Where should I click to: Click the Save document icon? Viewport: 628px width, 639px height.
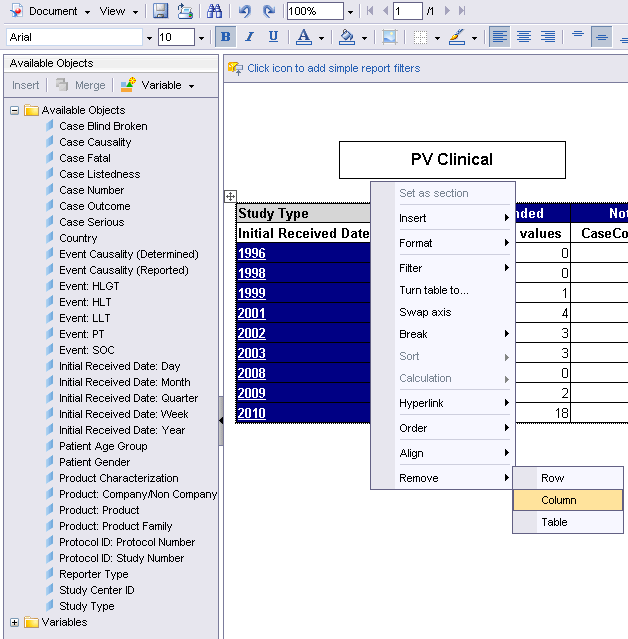coord(160,11)
